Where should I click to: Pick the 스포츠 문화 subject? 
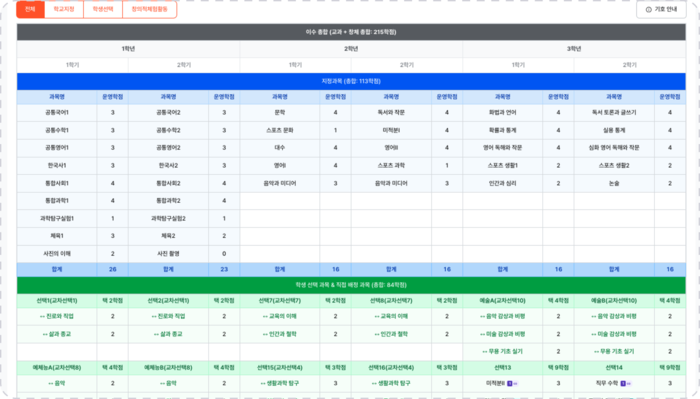click(280, 130)
